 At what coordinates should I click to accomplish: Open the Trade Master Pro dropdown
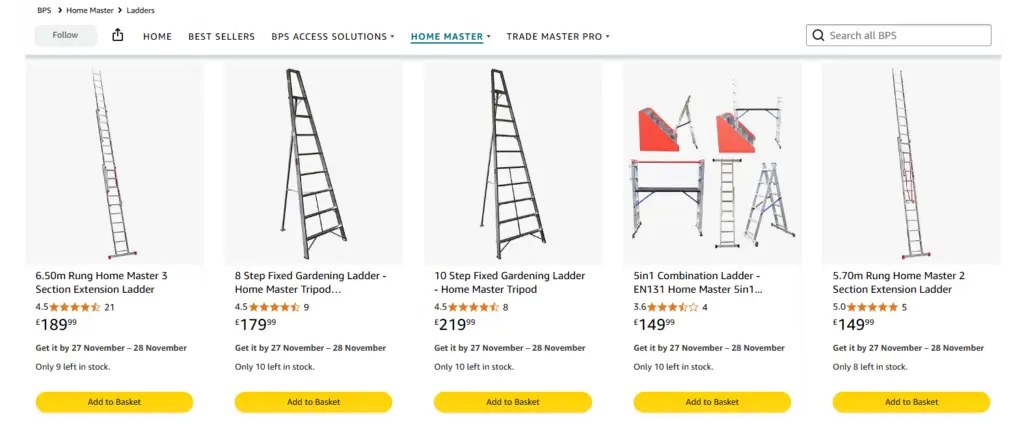(x=558, y=37)
